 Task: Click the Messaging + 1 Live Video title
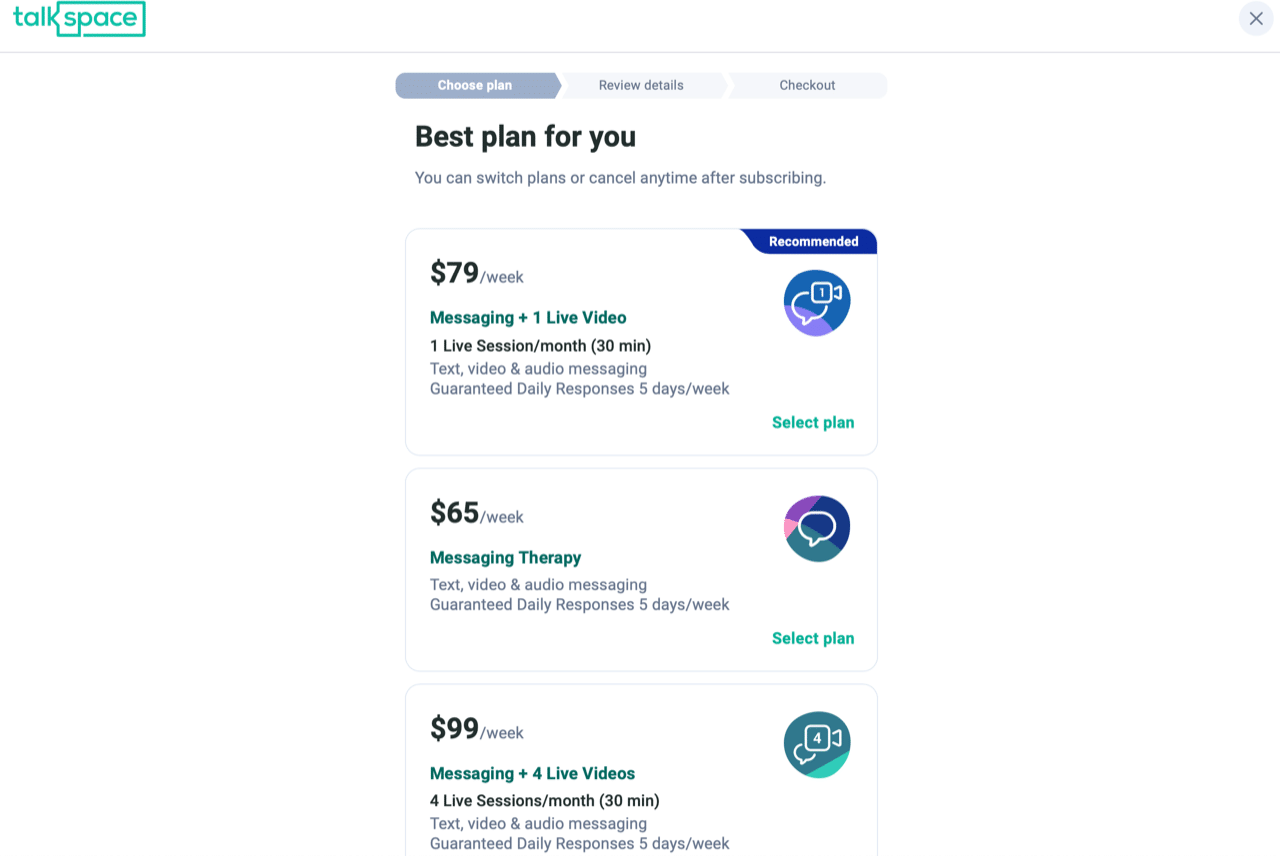pyautogui.click(x=528, y=317)
